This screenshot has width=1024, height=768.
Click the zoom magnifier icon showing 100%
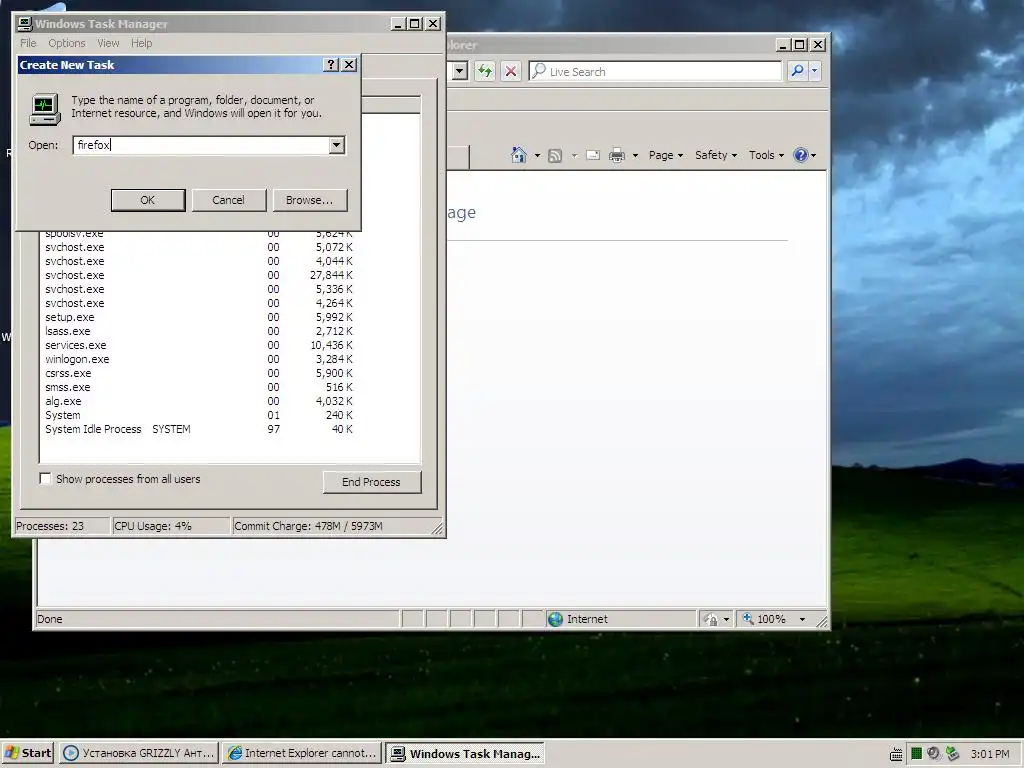pos(748,618)
